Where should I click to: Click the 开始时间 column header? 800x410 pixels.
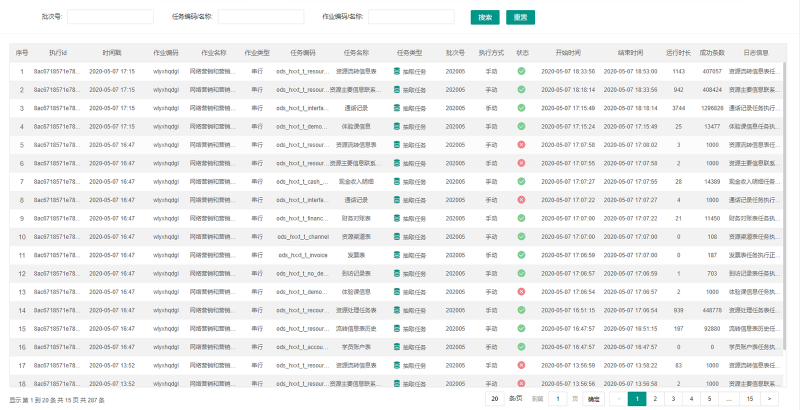coord(568,53)
